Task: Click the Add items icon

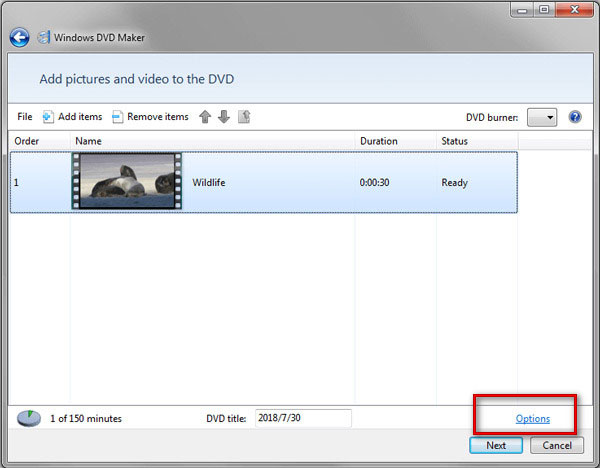Action: point(47,117)
